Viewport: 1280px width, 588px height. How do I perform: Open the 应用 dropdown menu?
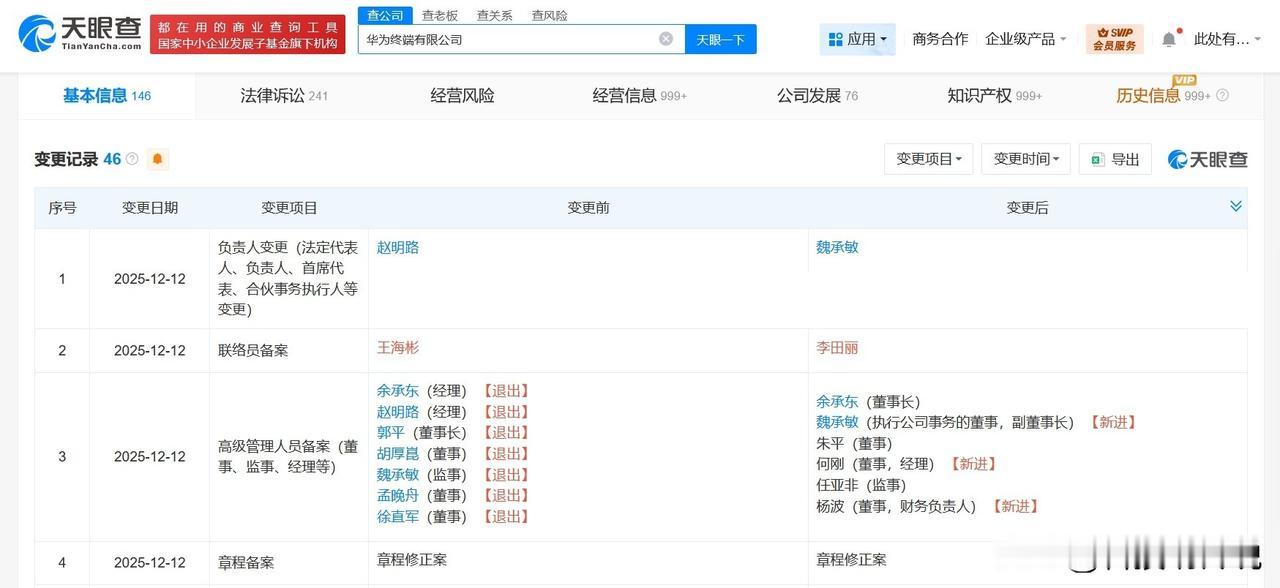(857, 39)
